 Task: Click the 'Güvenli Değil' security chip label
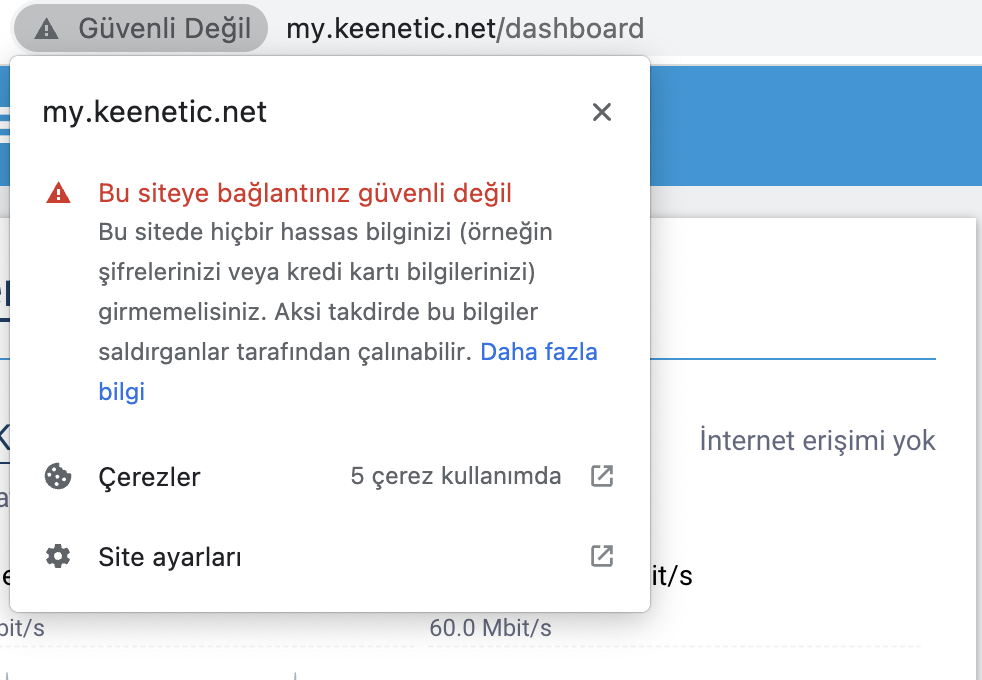(165, 29)
